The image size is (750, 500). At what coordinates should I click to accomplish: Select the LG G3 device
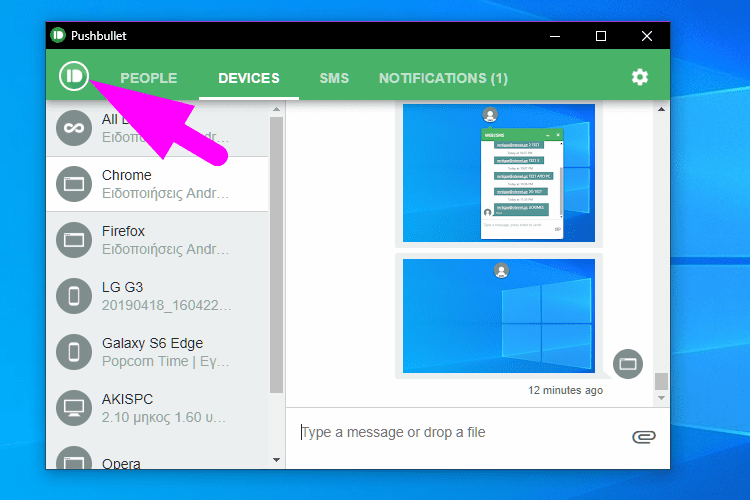157,296
